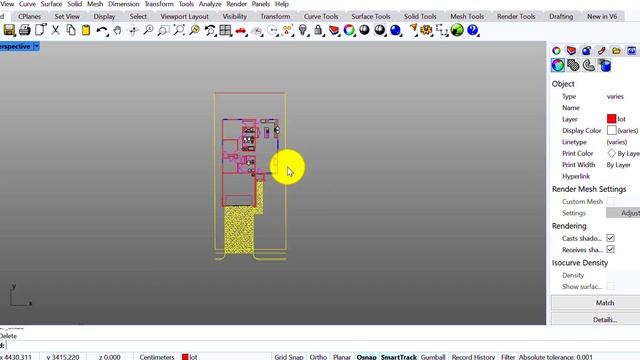
Task: Select the Material blue cylinder properties icon
Action: click(x=605, y=65)
